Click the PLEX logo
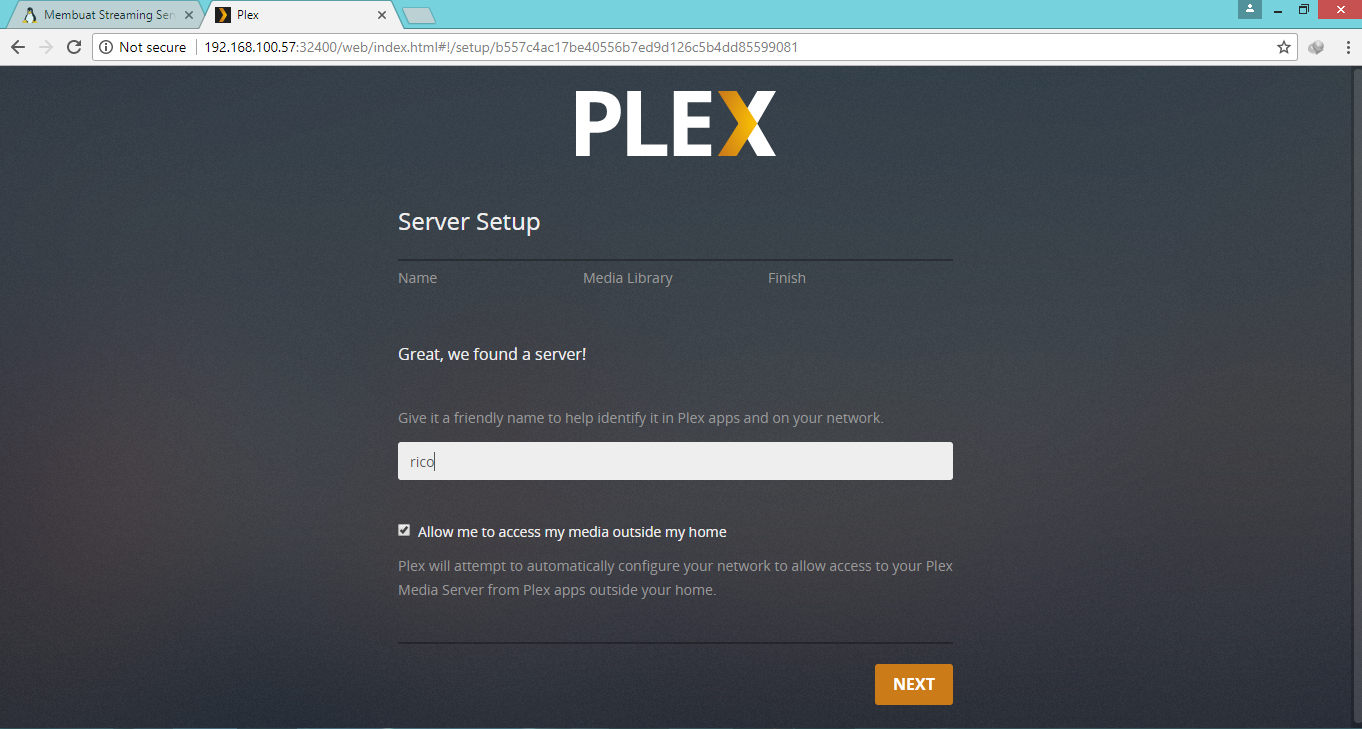1362x729 pixels. point(675,124)
